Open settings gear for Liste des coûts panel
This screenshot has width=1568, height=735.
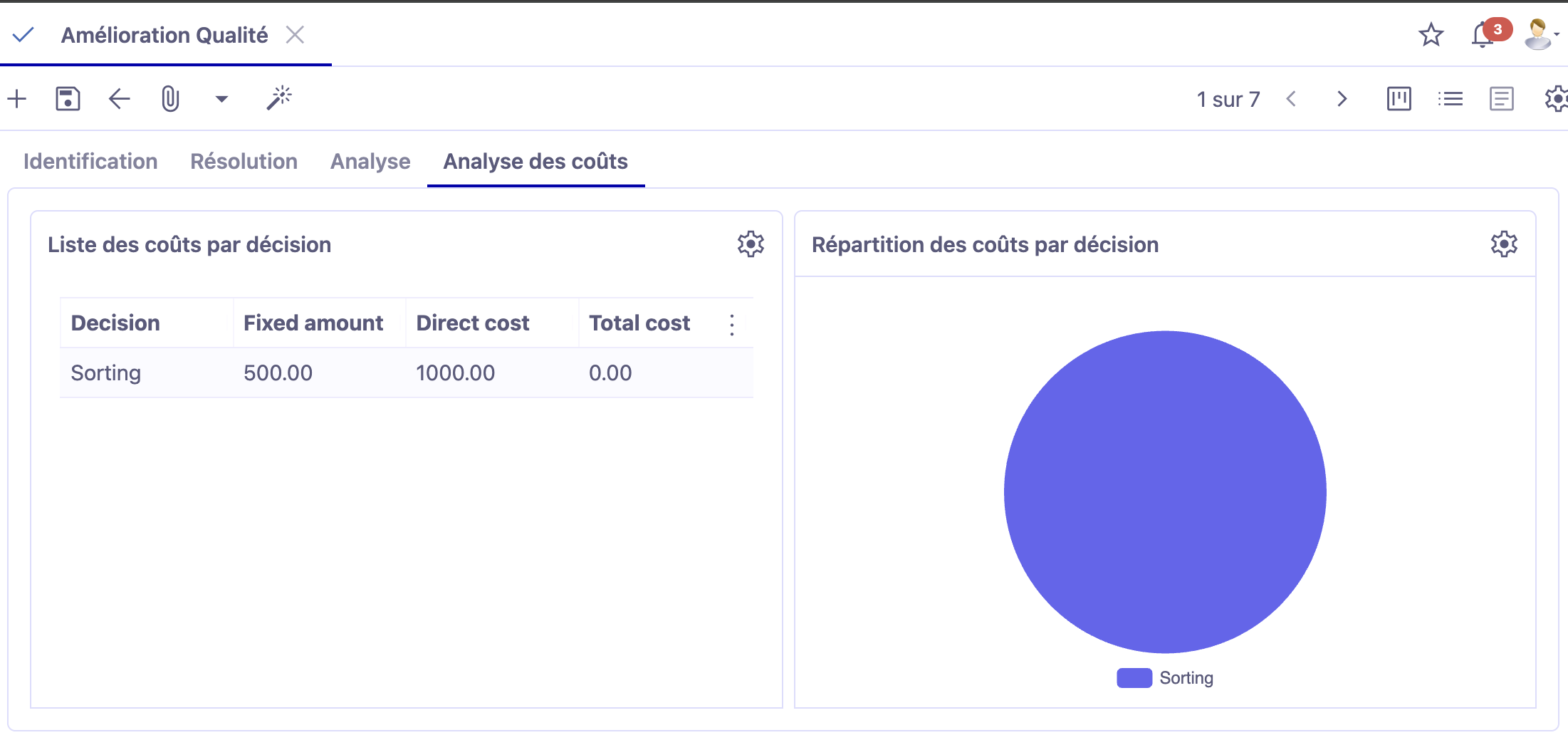[751, 244]
